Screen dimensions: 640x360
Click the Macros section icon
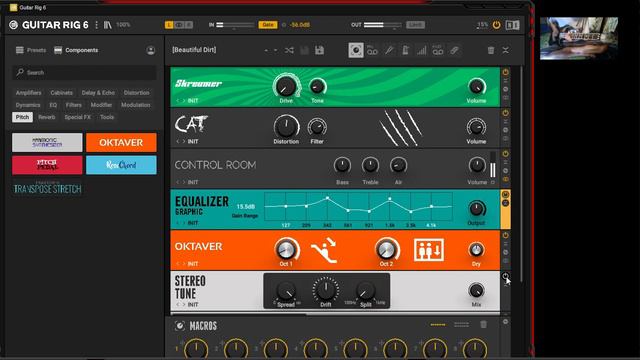pos(180,326)
